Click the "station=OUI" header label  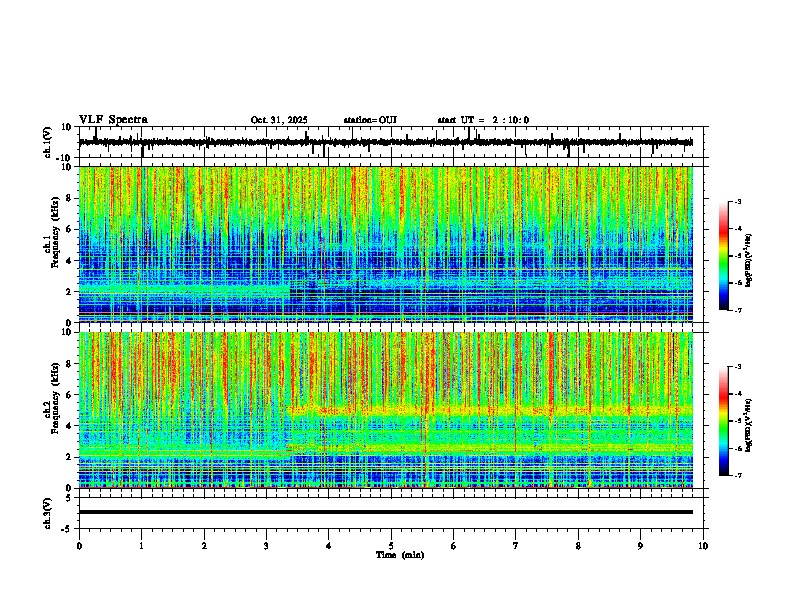pos(370,120)
